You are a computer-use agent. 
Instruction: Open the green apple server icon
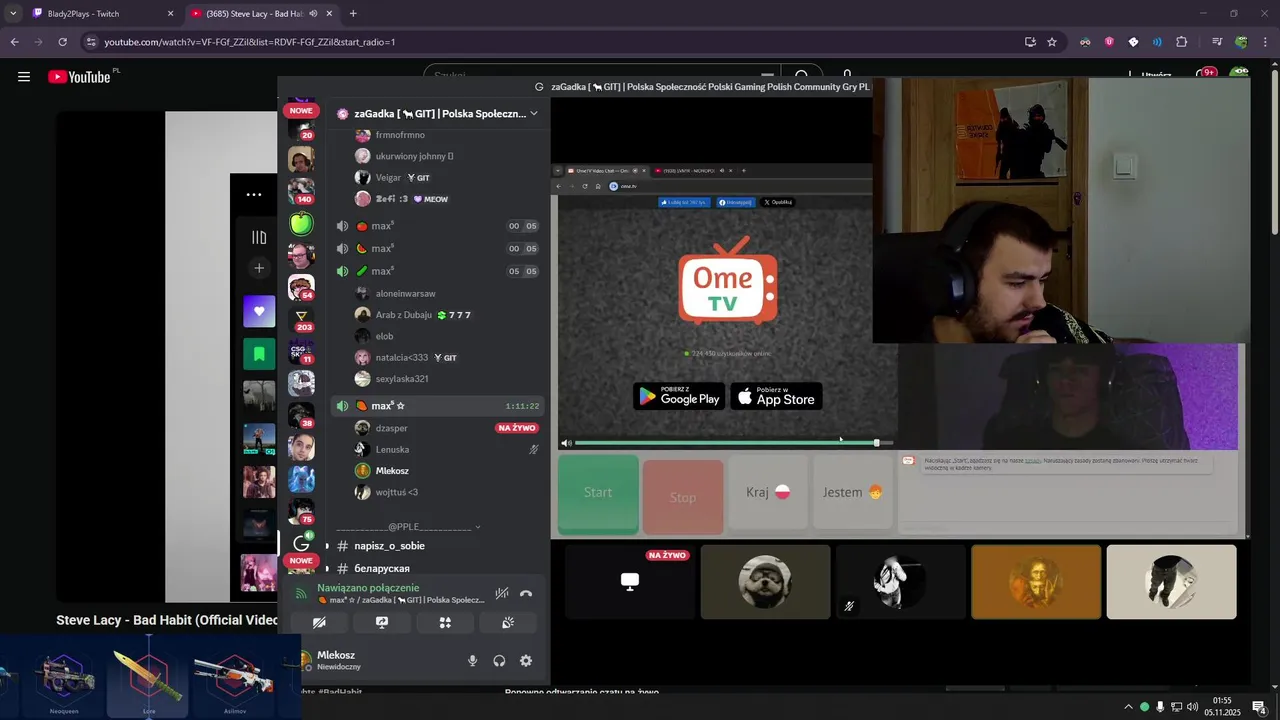[x=301, y=223]
